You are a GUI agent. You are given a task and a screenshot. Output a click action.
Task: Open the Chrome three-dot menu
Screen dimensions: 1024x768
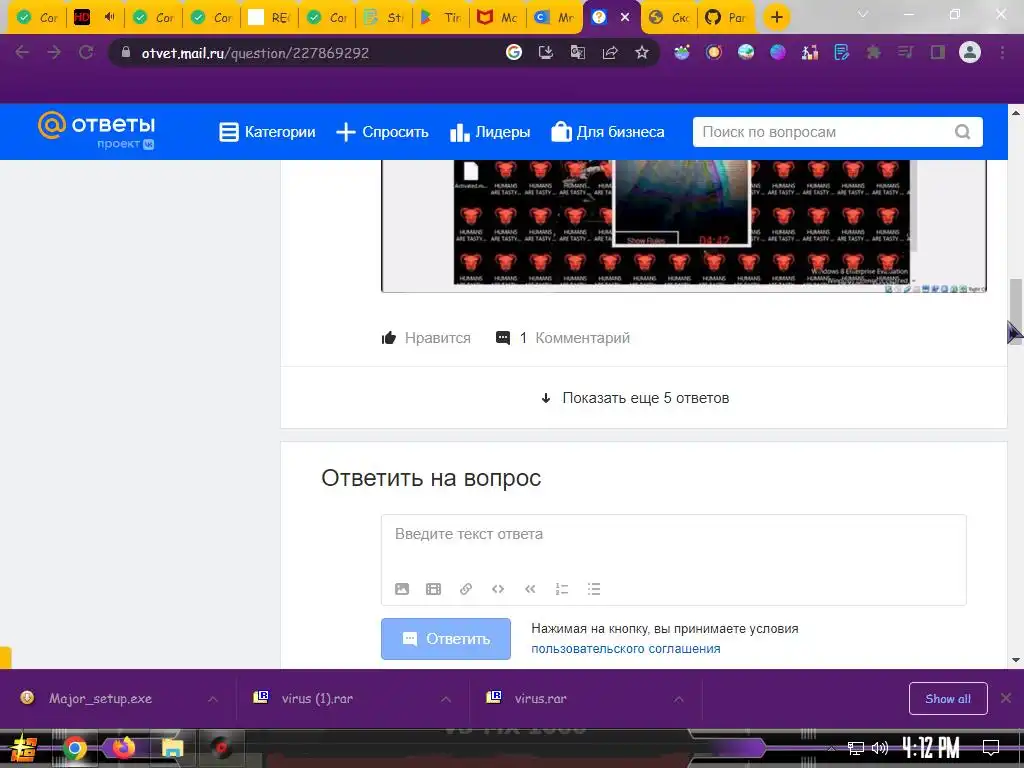1002,52
